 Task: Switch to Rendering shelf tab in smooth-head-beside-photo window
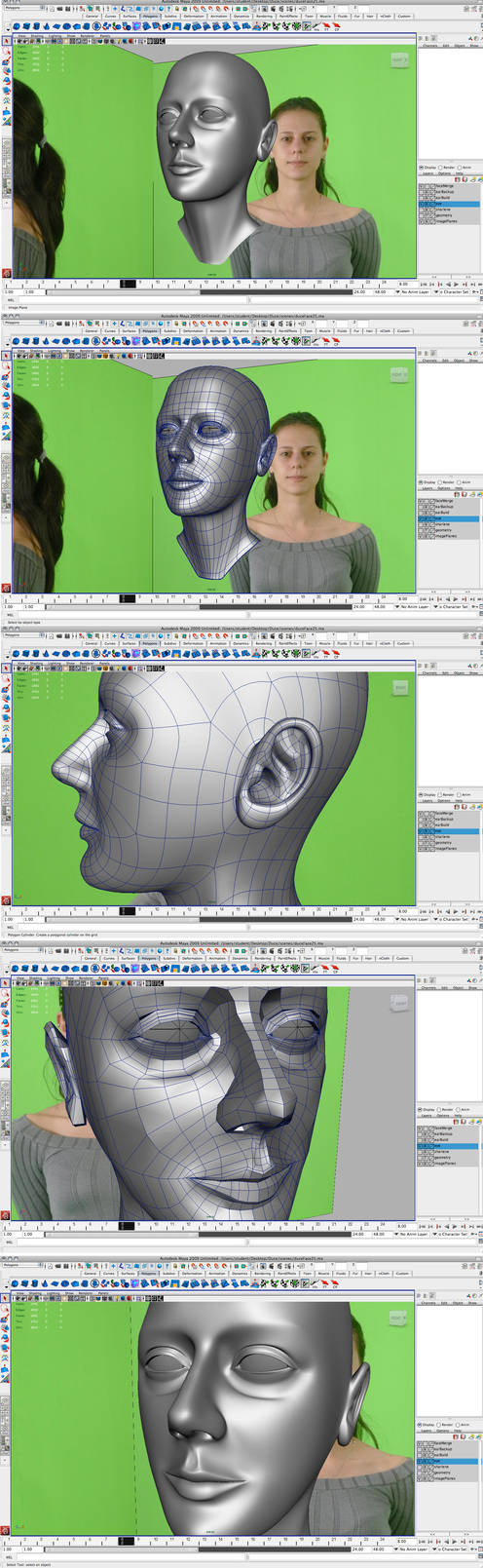(x=265, y=17)
